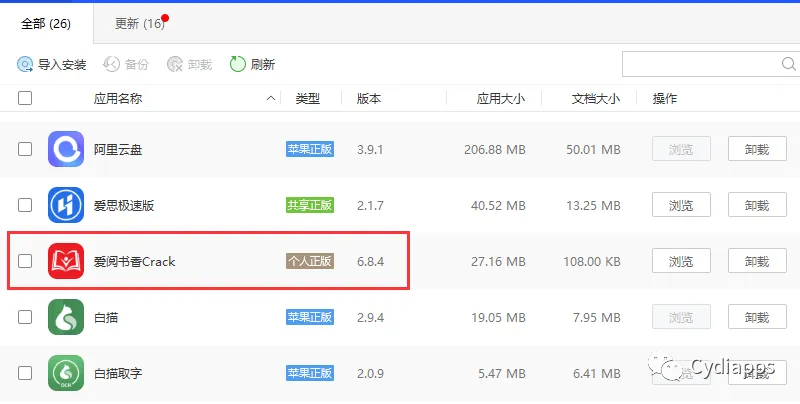The width and height of the screenshot is (800, 404).
Task: Click 个人正版 badge in 爱阅书香Crack row
Action: pyautogui.click(x=310, y=261)
